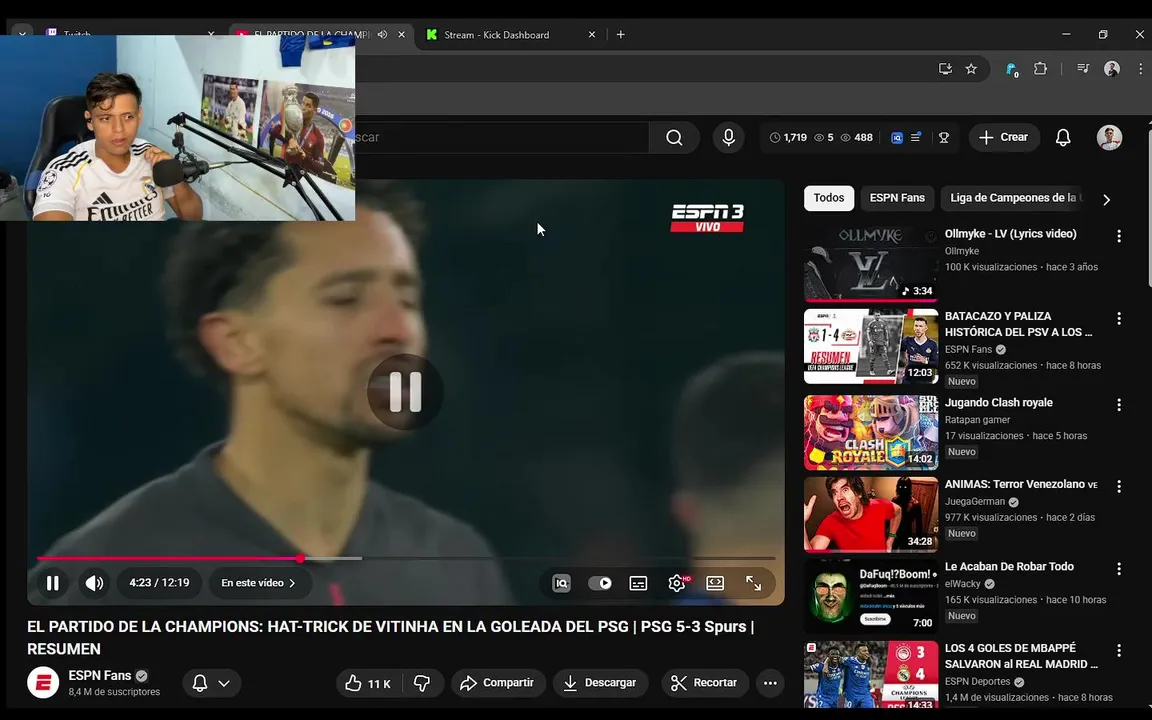Open the Ollmyke LV lyrics video thumbnail
Image resolution: width=1152 pixels, height=720 pixels.
click(871, 264)
